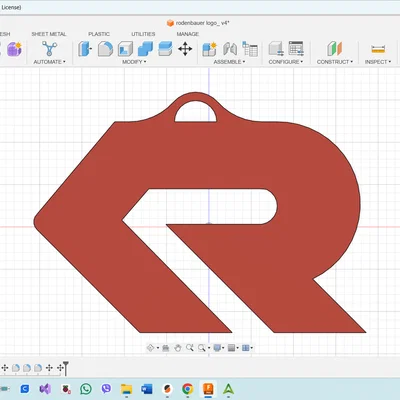Image resolution: width=400 pixels, height=400 pixels.
Task: Expand the Zoom Window dropdown arrow
Action: [x=209, y=348]
